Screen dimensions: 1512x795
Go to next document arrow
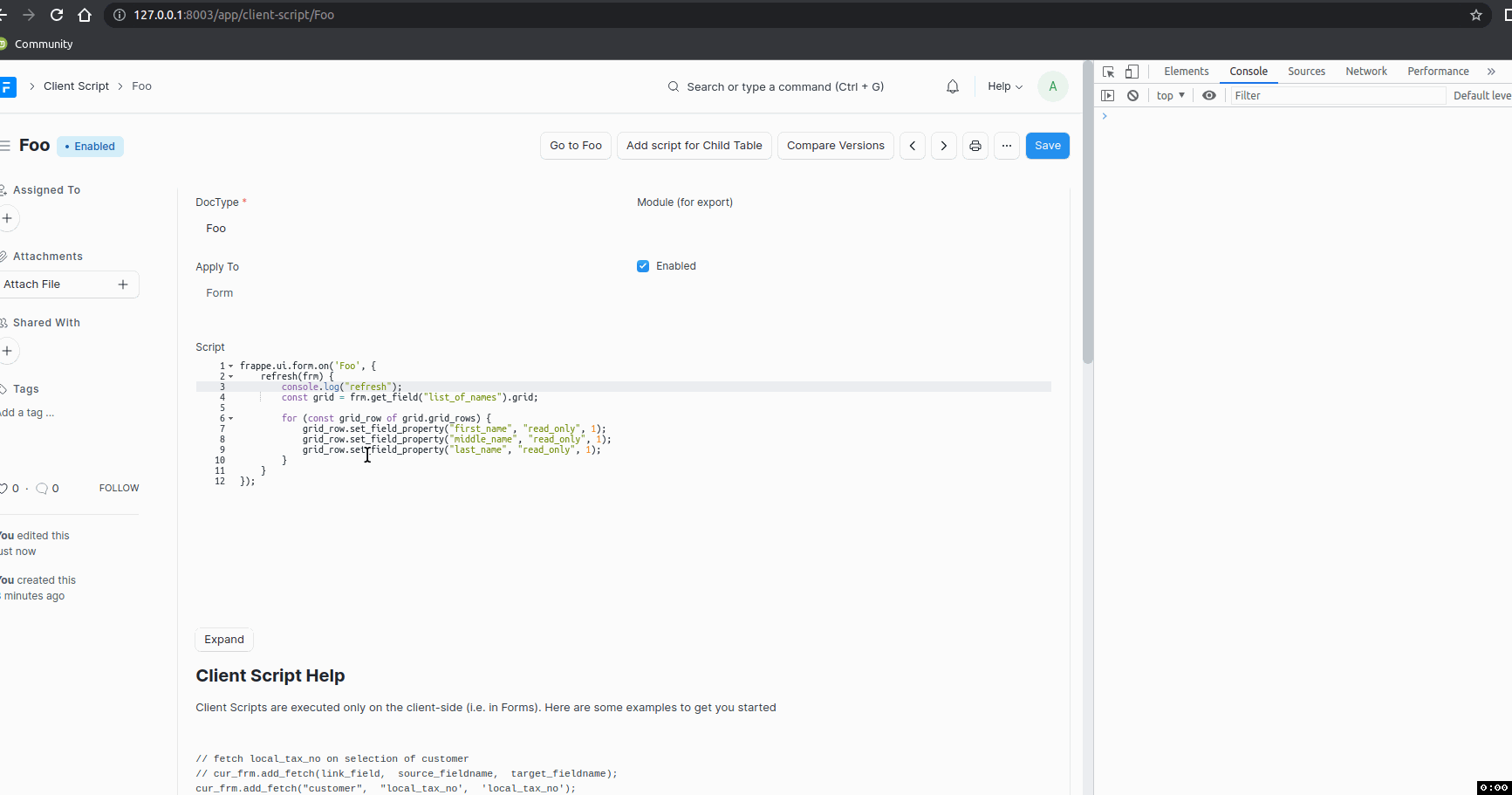click(944, 146)
